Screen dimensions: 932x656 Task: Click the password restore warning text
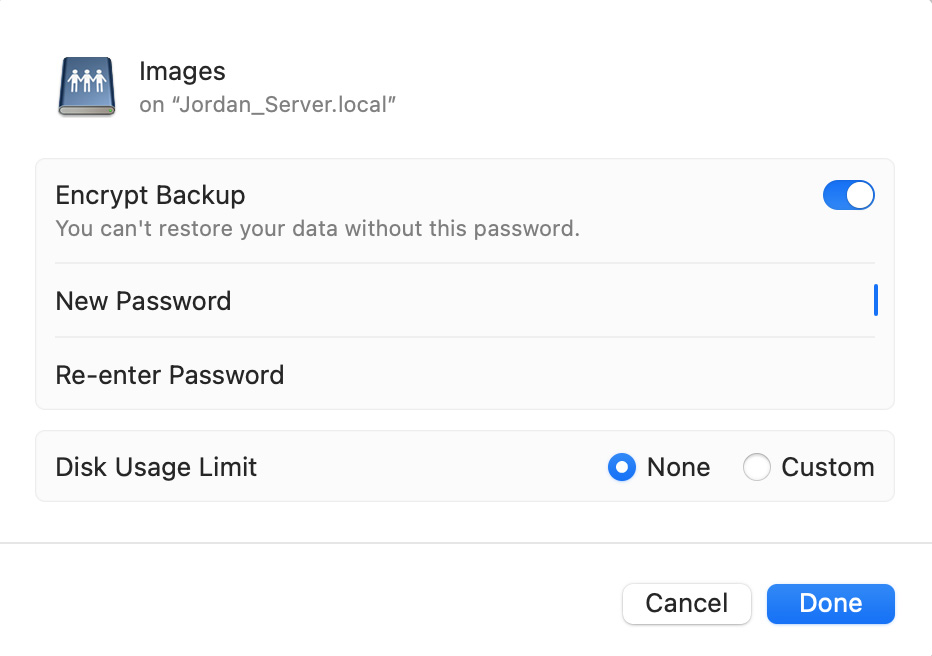pyautogui.click(x=317, y=229)
